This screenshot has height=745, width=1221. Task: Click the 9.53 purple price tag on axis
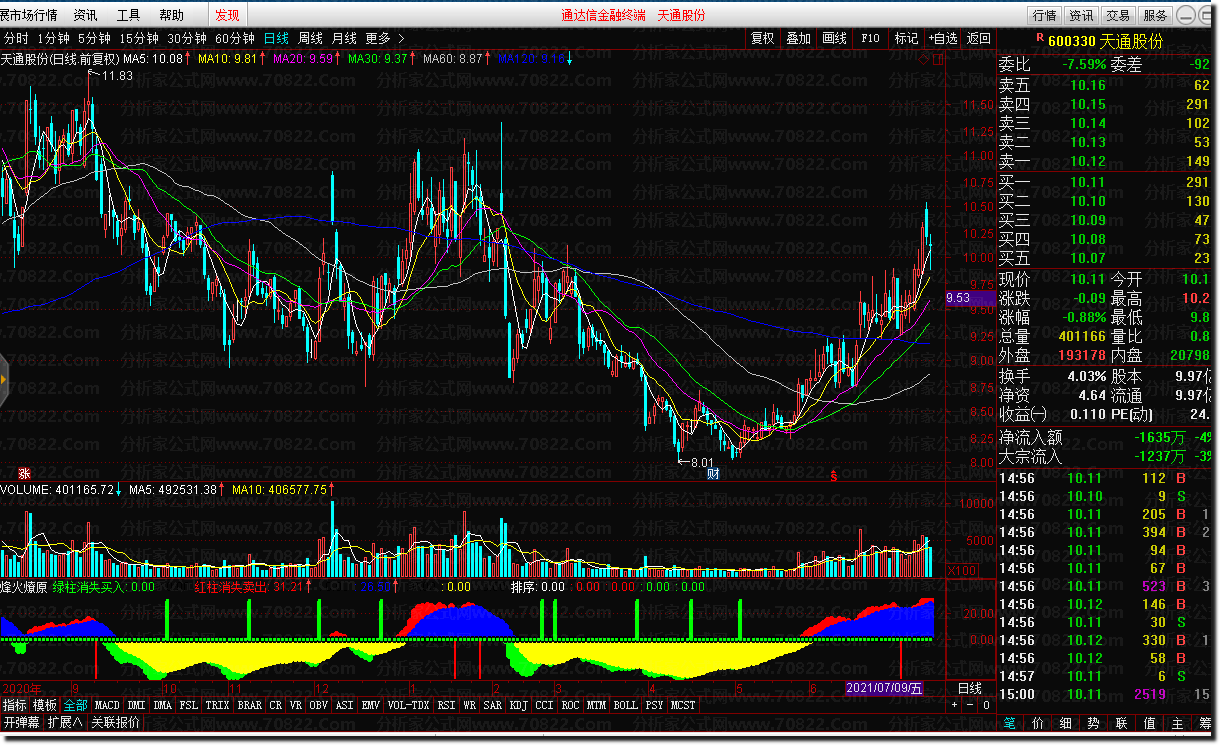coord(969,297)
